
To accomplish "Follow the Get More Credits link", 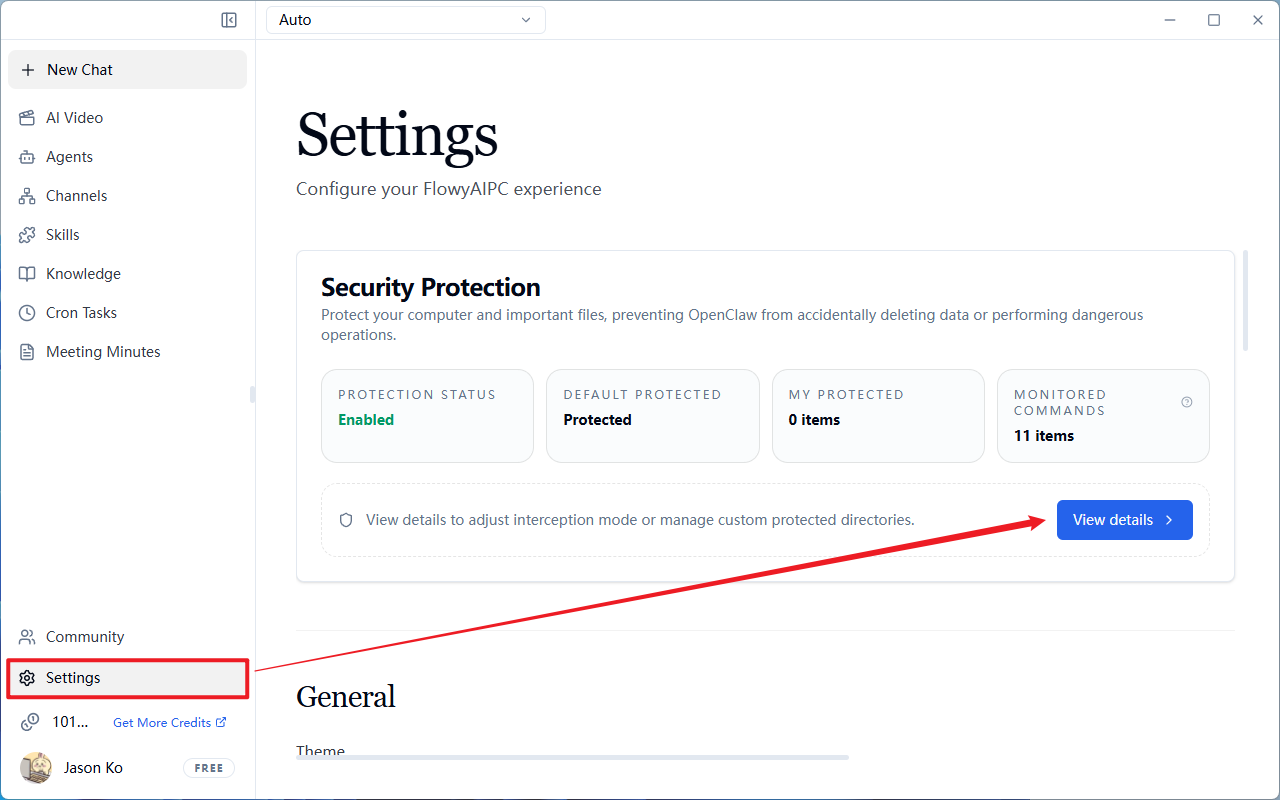I will click(170, 722).
